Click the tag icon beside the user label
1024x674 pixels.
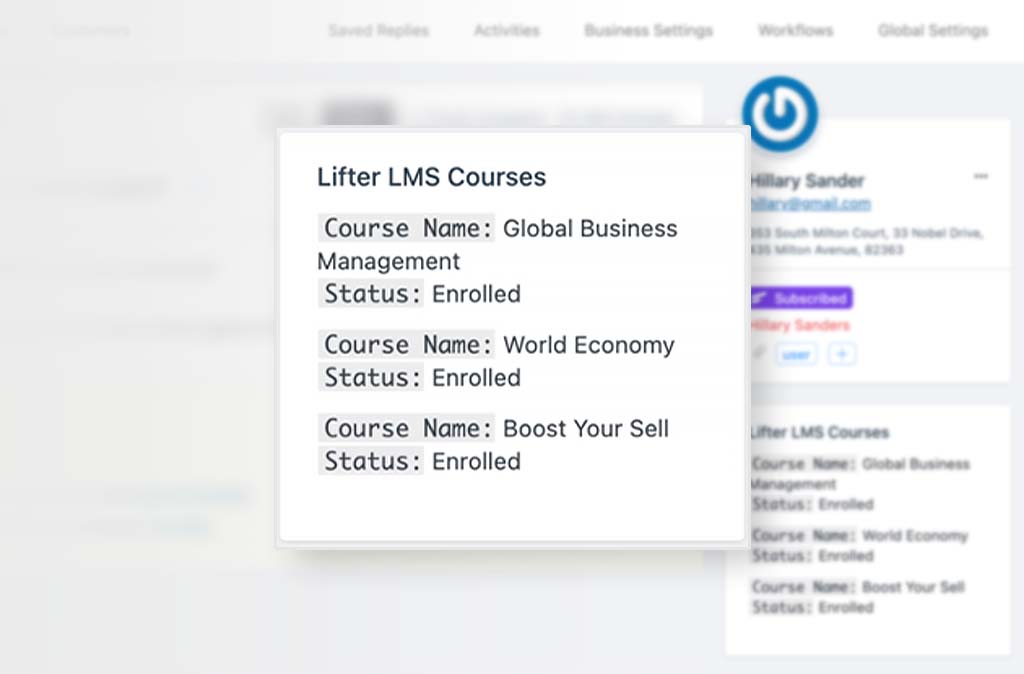click(758, 354)
